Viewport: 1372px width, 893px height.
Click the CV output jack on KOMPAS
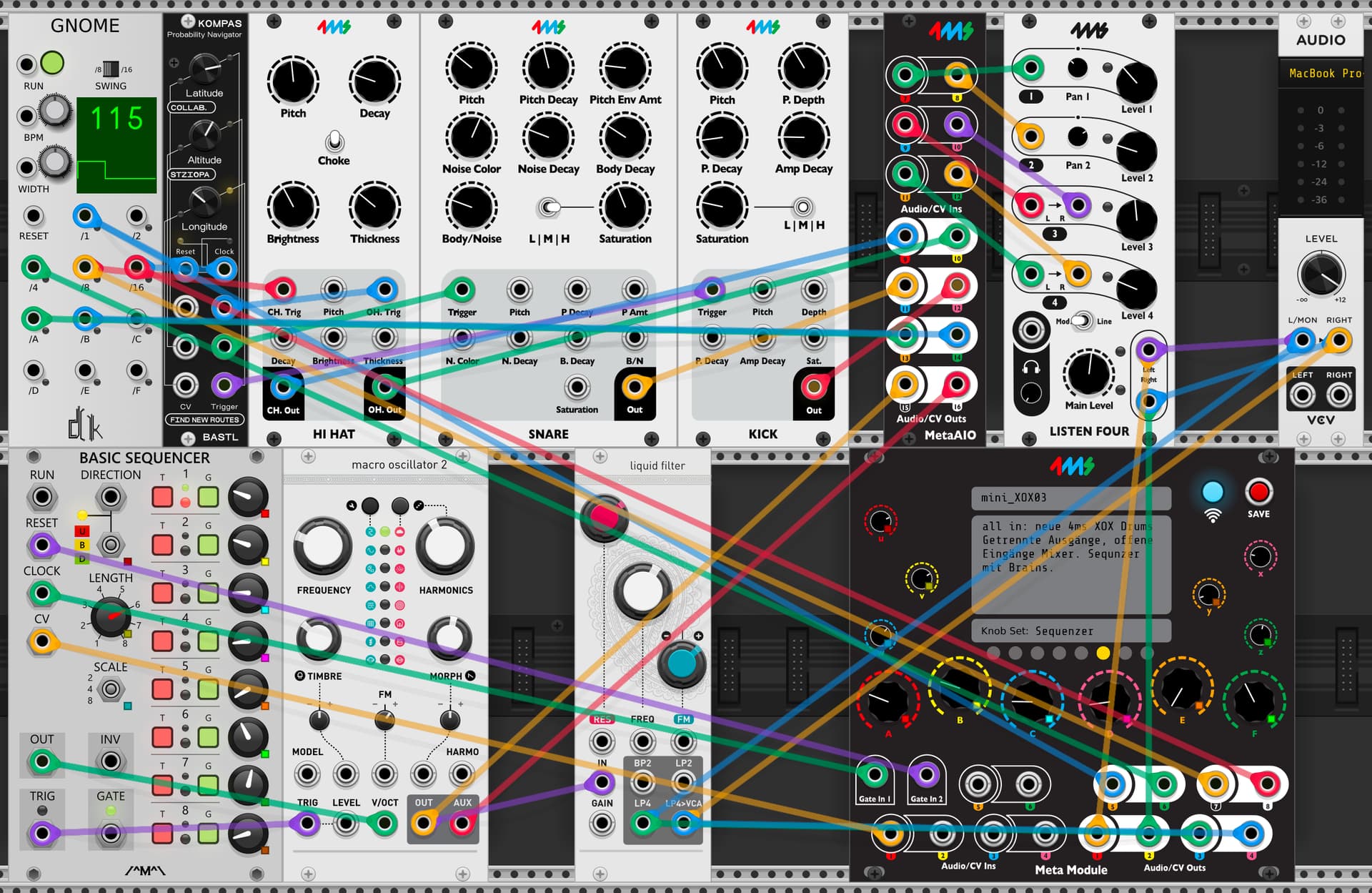pyautogui.click(x=186, y=385)
